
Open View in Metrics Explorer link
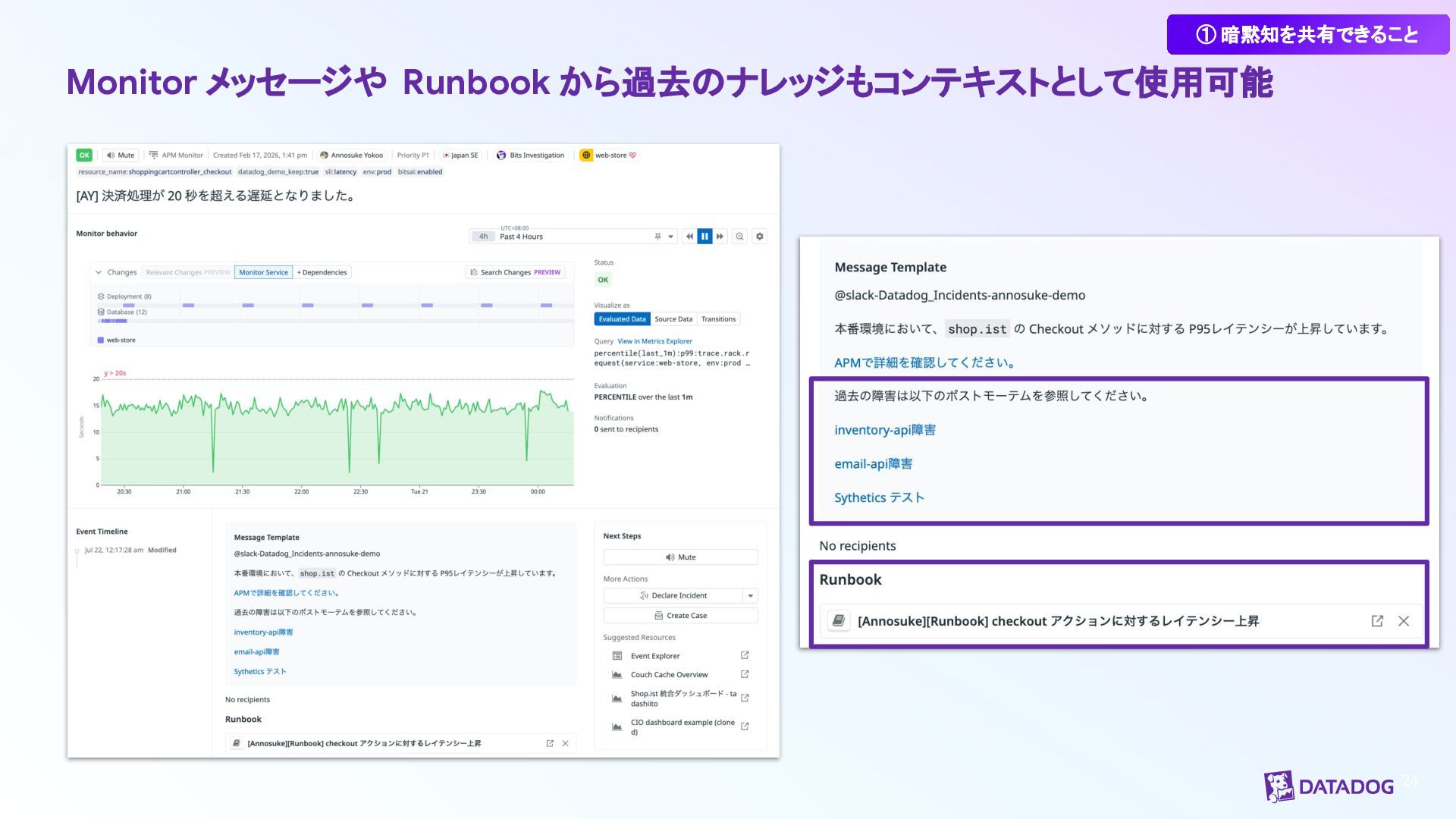[654, 341]
